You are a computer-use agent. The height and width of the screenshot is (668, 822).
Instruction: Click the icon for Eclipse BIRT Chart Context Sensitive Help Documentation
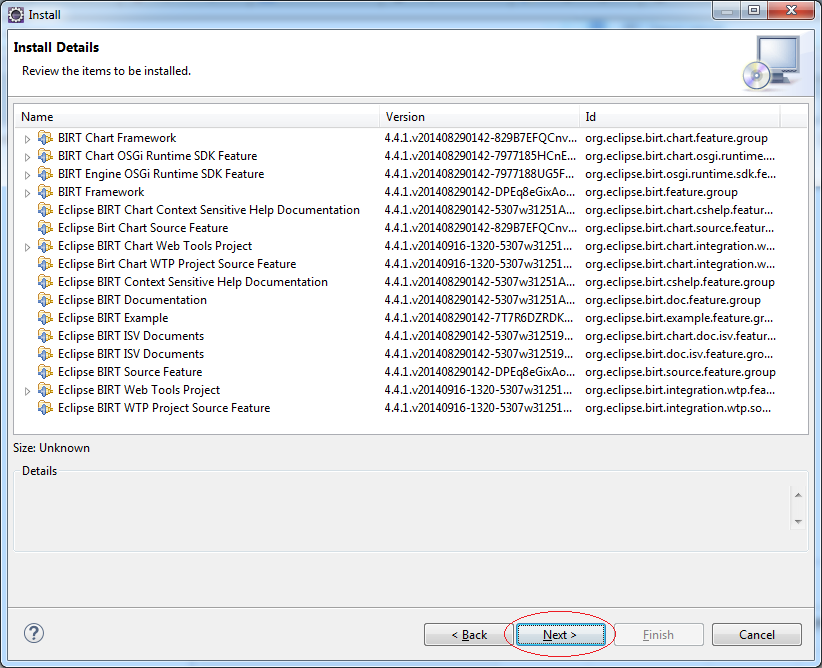coord(45,210)
